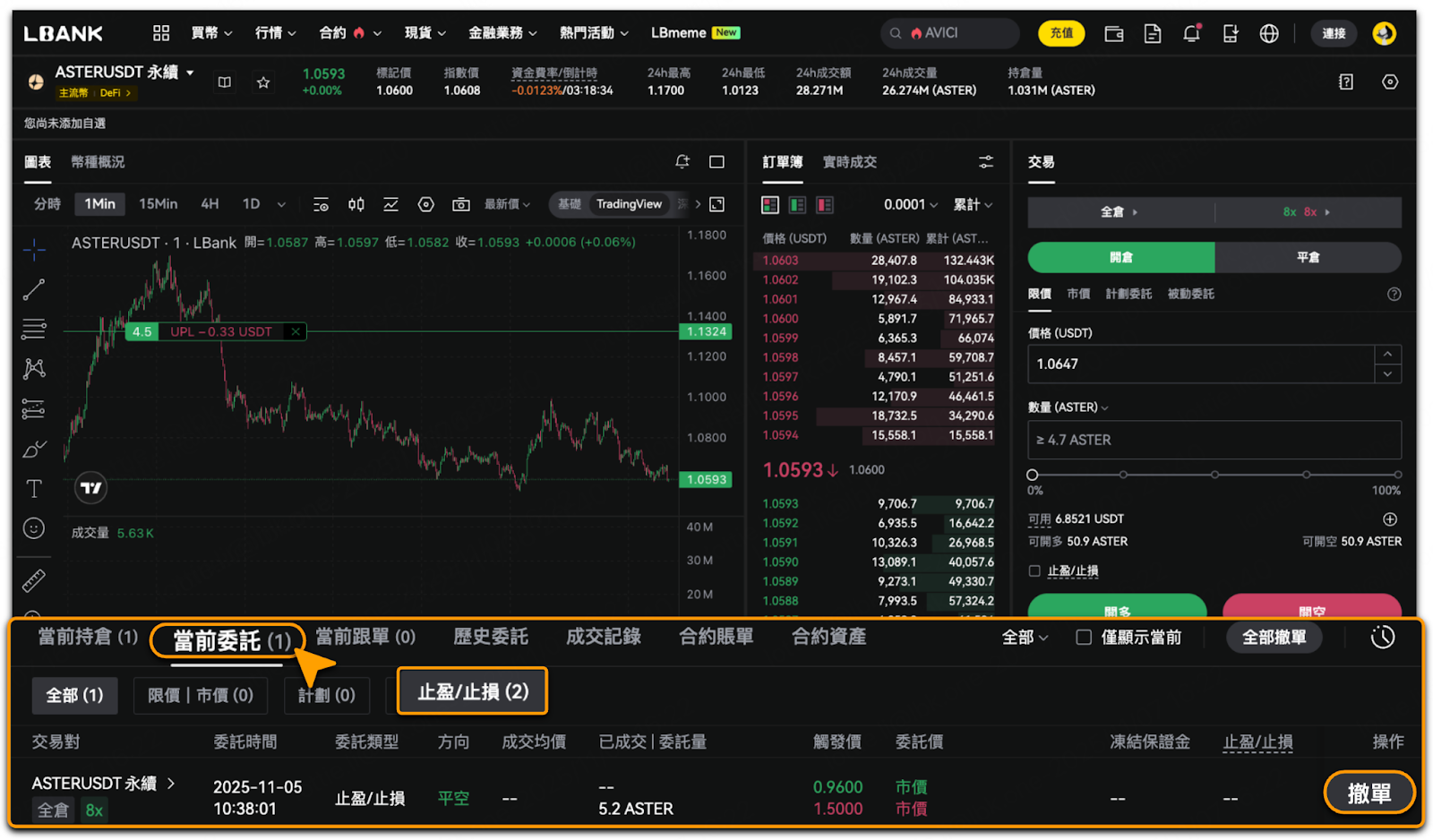The height and width of the screenshot is (840, 1433).
Task: Click the 撤單 cancel order button
Action: 1369,793
